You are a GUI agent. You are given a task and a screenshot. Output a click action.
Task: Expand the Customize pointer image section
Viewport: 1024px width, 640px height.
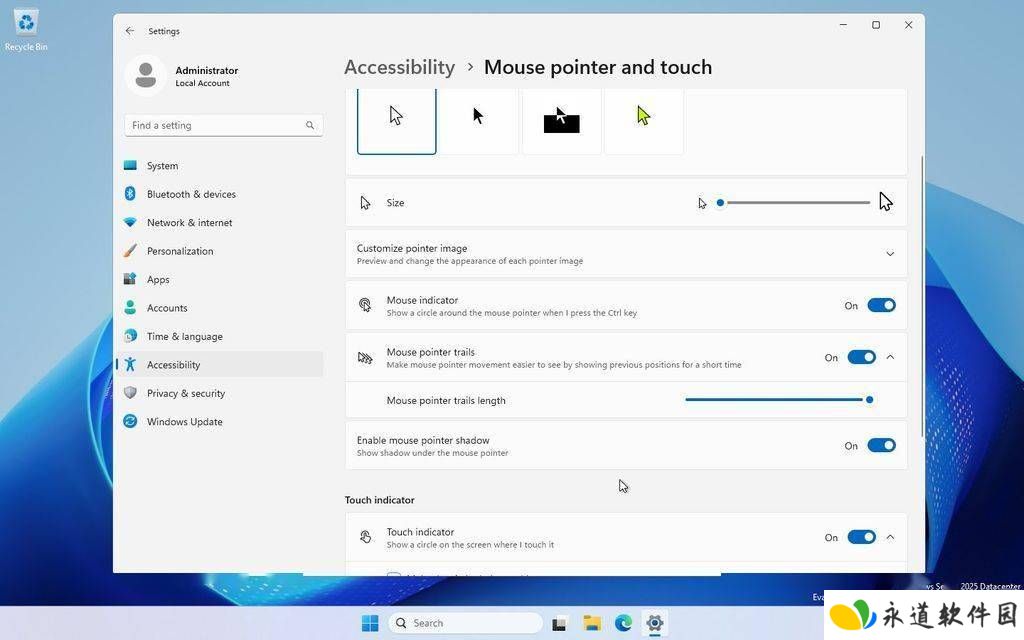889,253
